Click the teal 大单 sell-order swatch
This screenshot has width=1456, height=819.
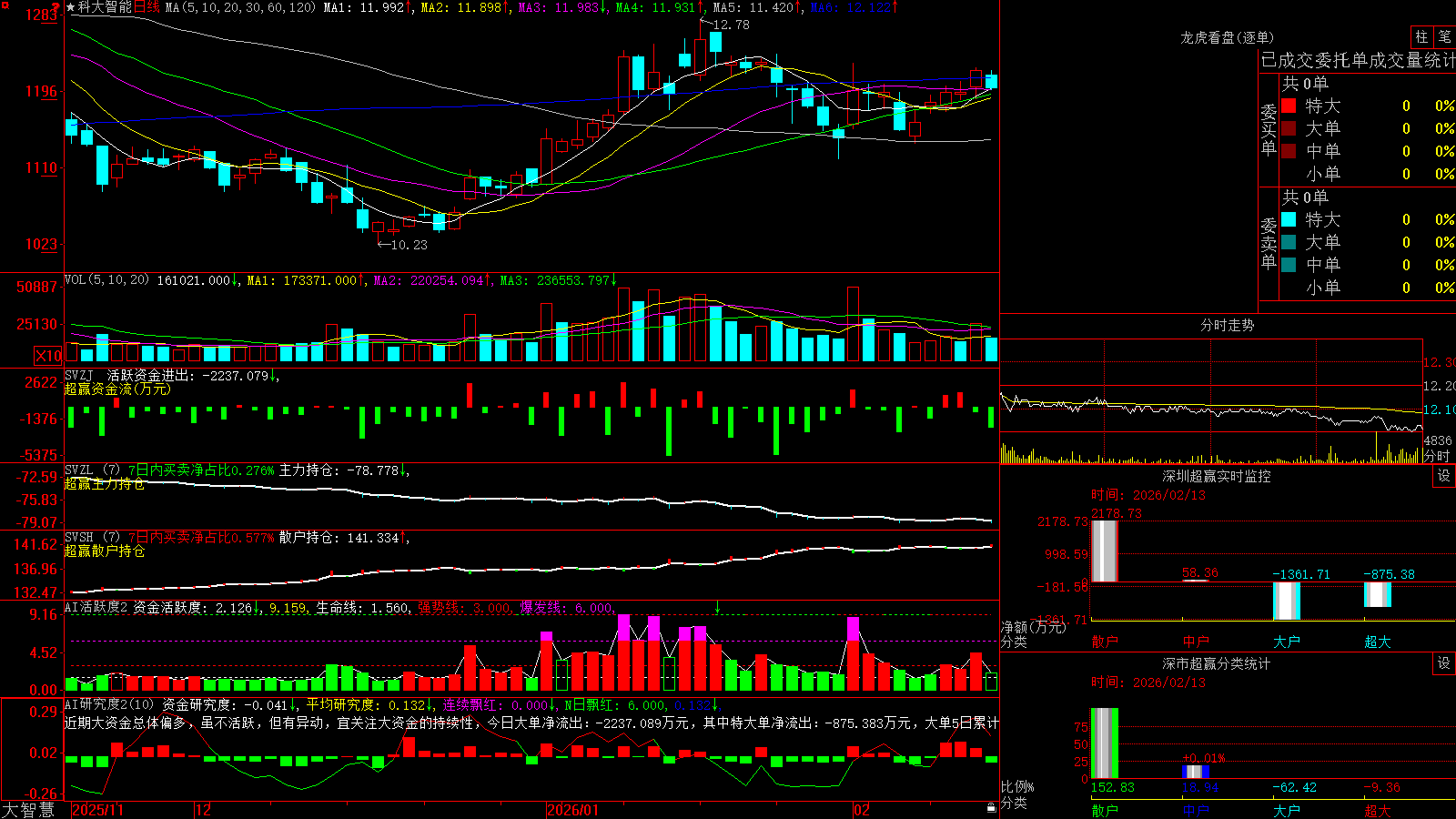[1289, 242]
